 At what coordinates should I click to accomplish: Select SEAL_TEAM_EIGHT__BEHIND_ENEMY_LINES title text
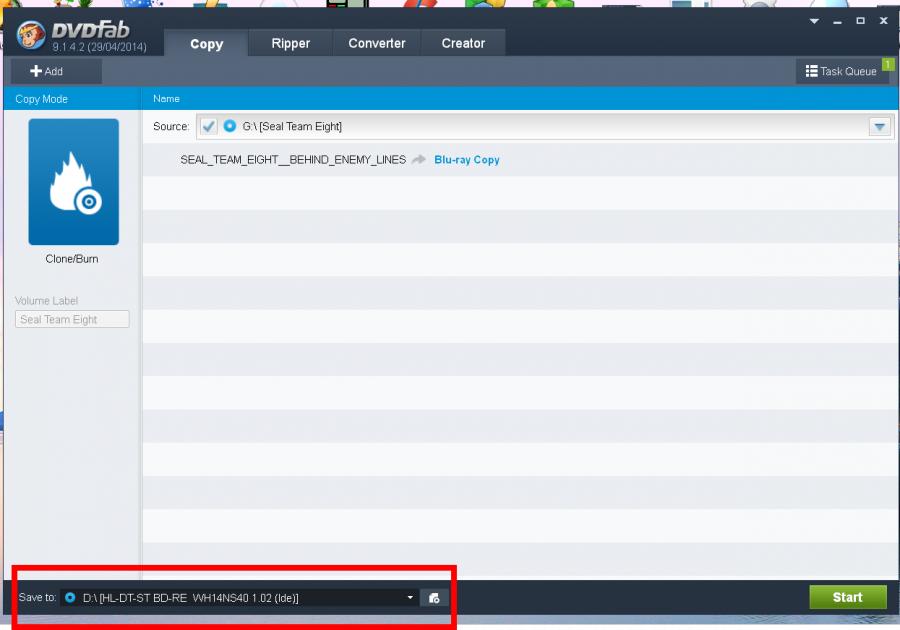(x=293, y=160)
